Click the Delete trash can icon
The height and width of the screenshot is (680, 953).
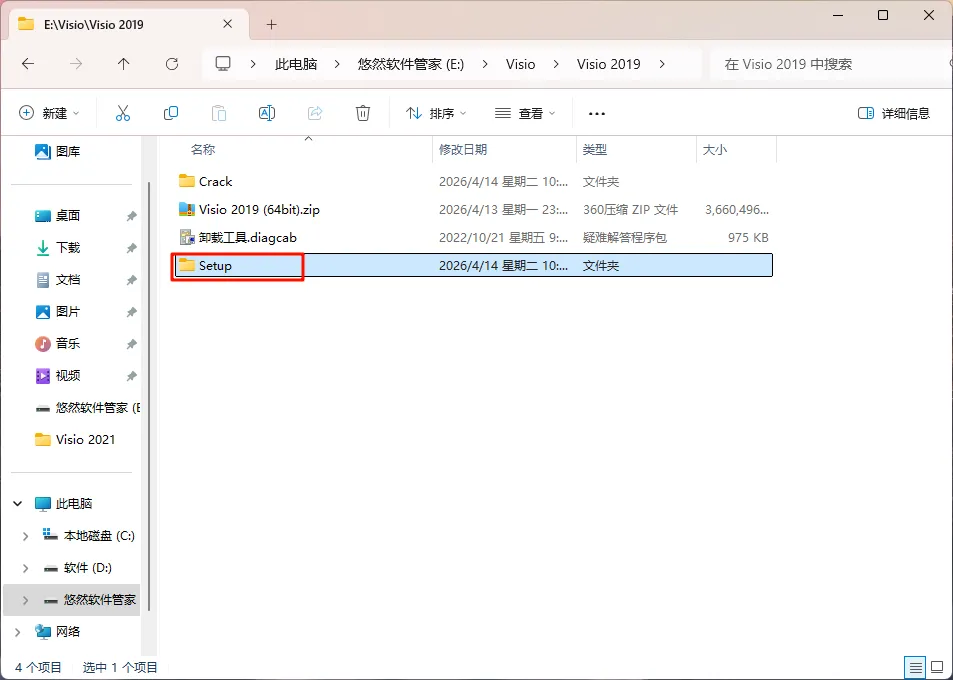(x=363, y=113)
